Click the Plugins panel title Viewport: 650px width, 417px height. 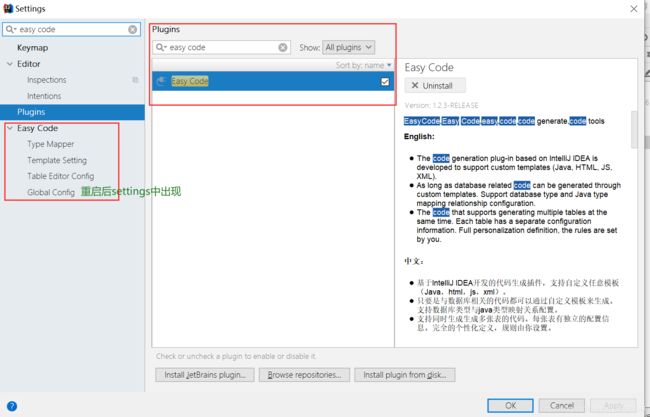pos(166,29)
